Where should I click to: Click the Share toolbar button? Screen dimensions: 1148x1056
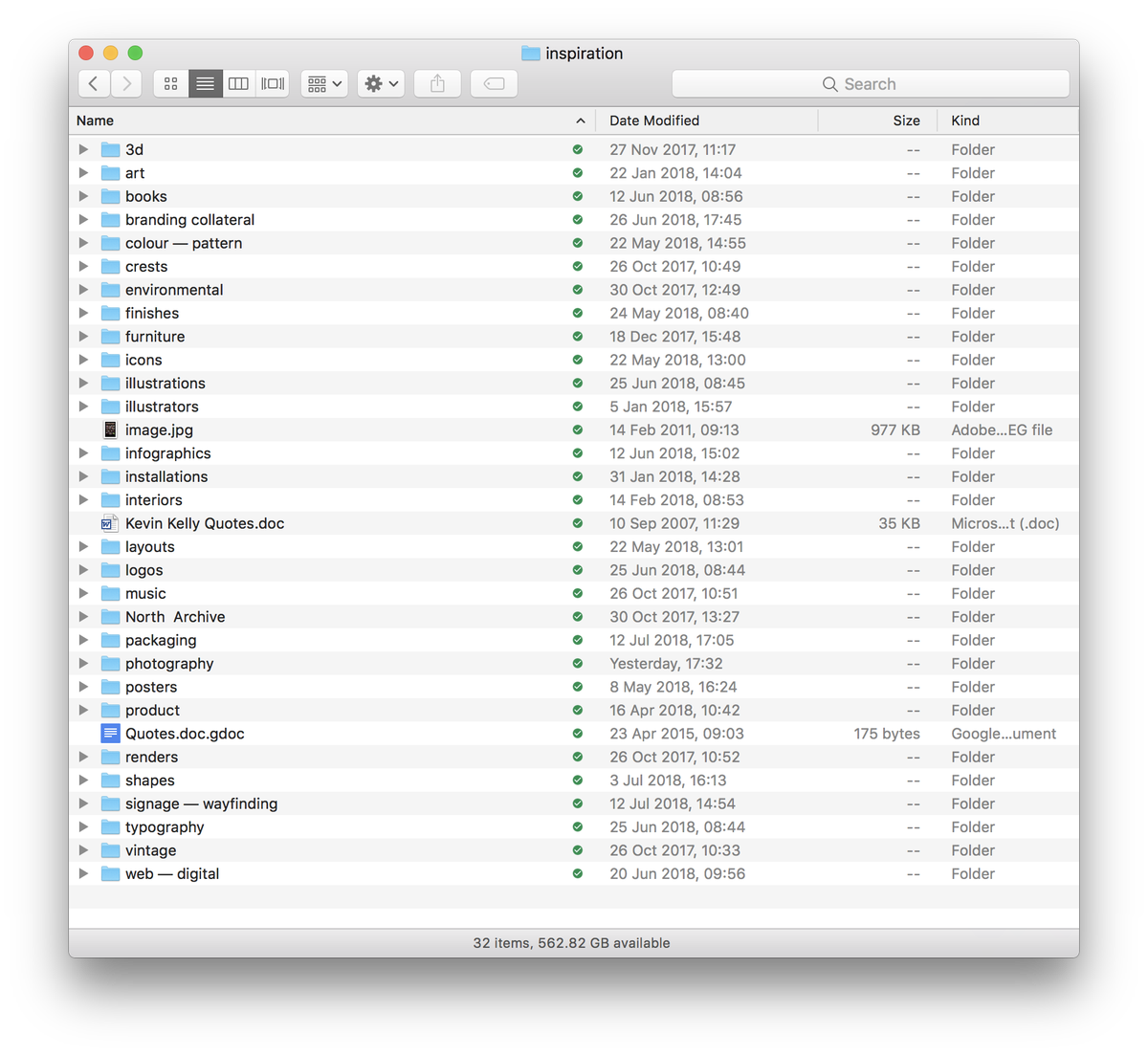click(x=437, y=84)
